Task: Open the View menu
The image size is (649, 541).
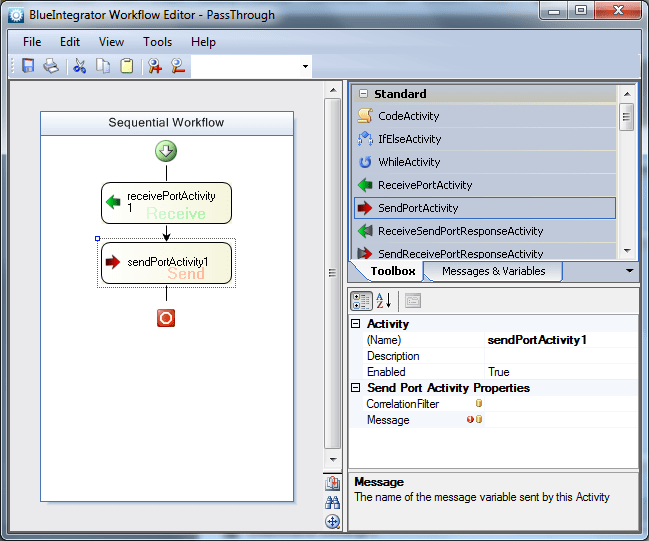Action: [111, 42]
